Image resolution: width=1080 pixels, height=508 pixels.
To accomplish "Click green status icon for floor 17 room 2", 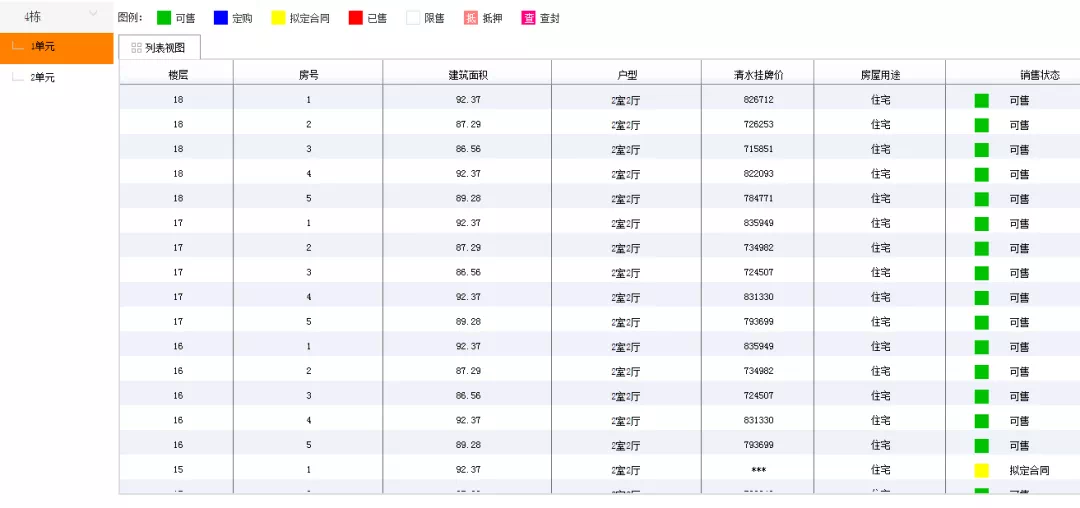I will click(x=982, y=248).
